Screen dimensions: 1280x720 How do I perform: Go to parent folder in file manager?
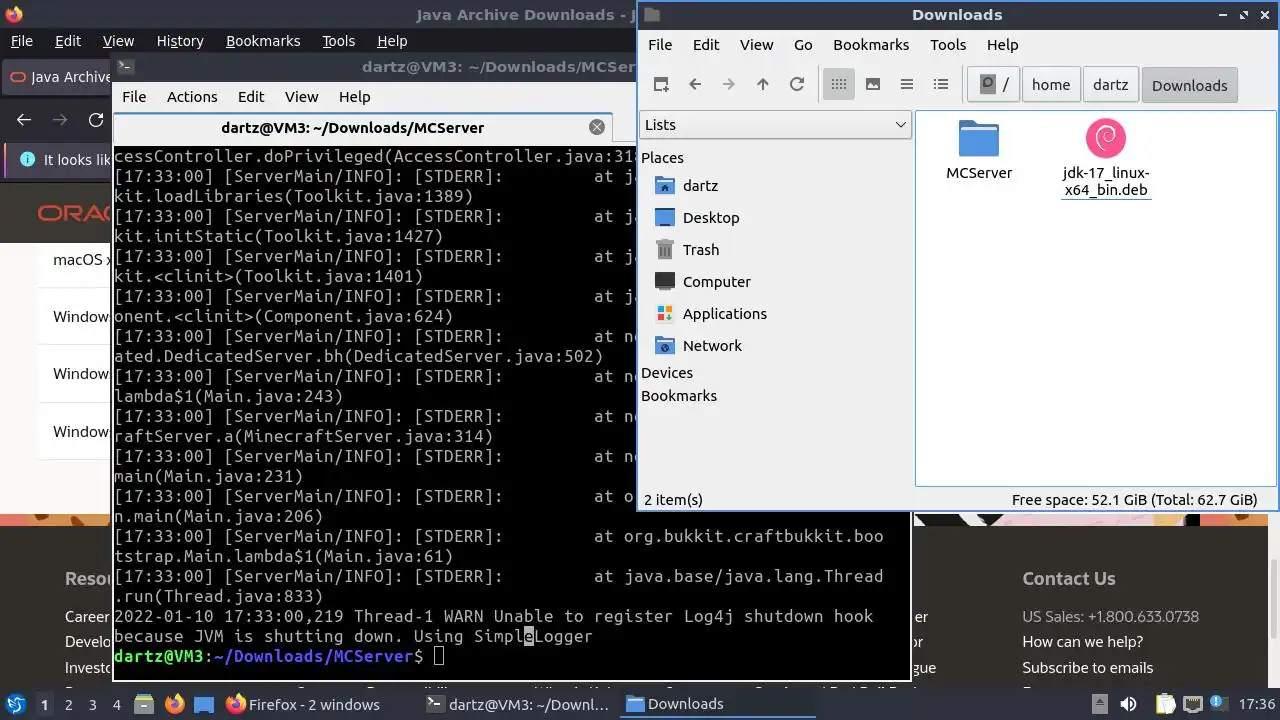pos(763,85)
